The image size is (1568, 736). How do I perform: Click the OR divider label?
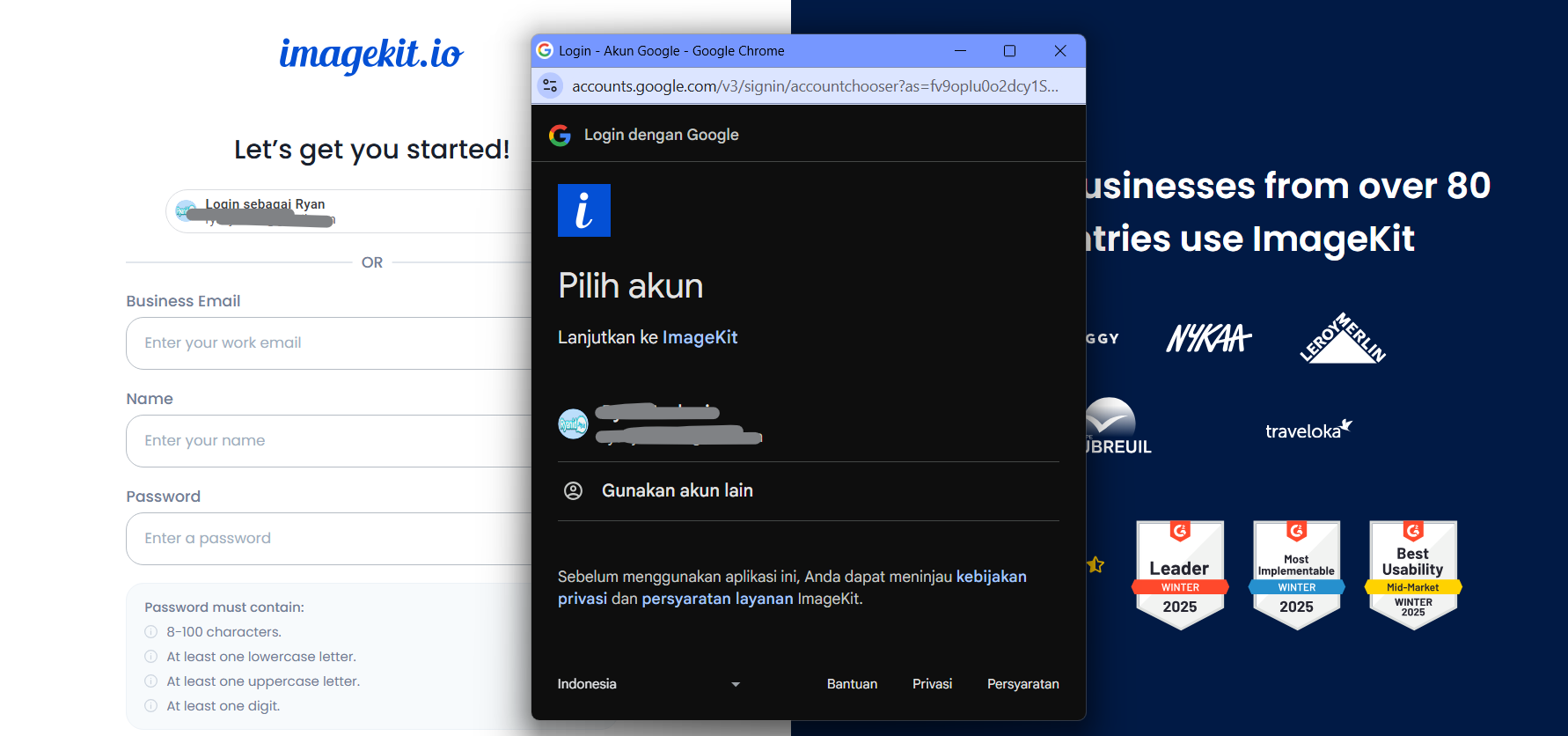(x=372, y=262)
